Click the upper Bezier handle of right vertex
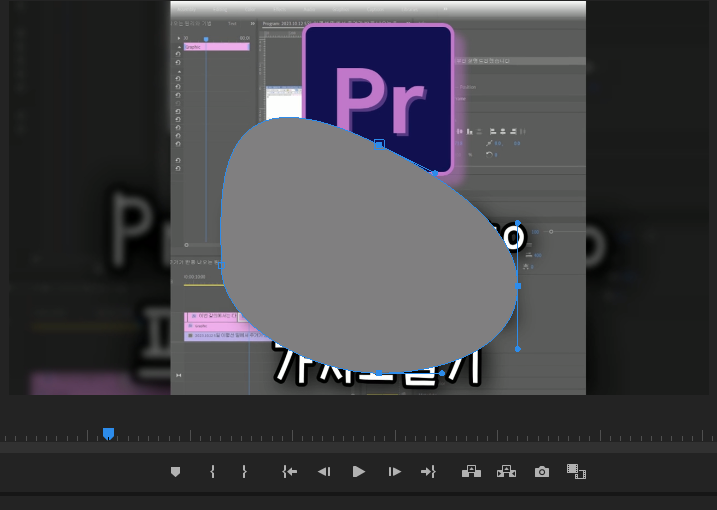Screen dimensions: 717x510 [x=518, y=223]
